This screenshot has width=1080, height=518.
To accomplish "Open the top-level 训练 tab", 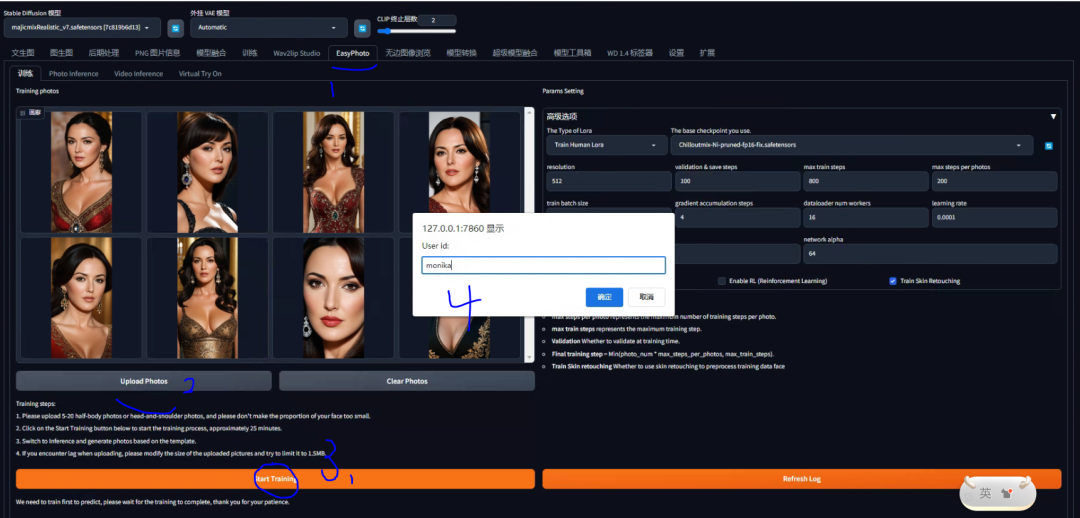I will pyautogui.click(x=250, y=53).
